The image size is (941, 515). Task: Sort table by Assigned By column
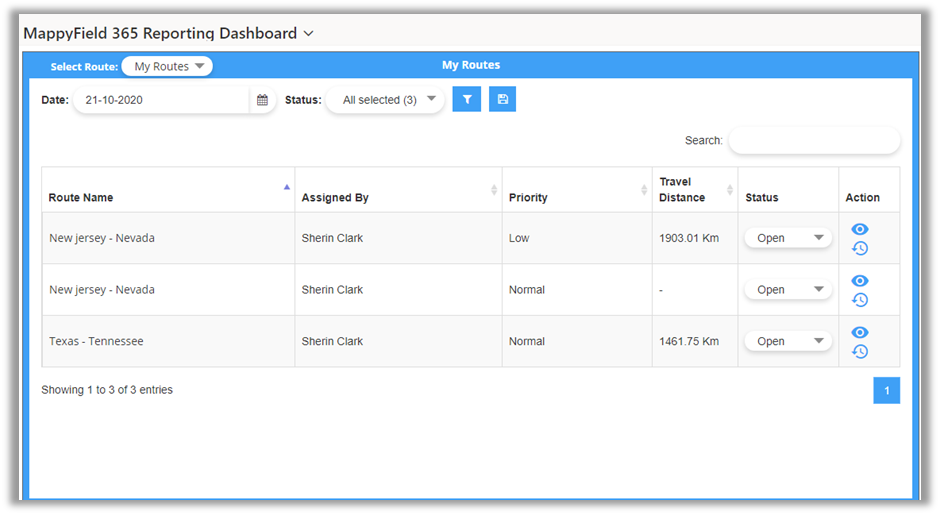pyautogui.click(x=398, y=197)
